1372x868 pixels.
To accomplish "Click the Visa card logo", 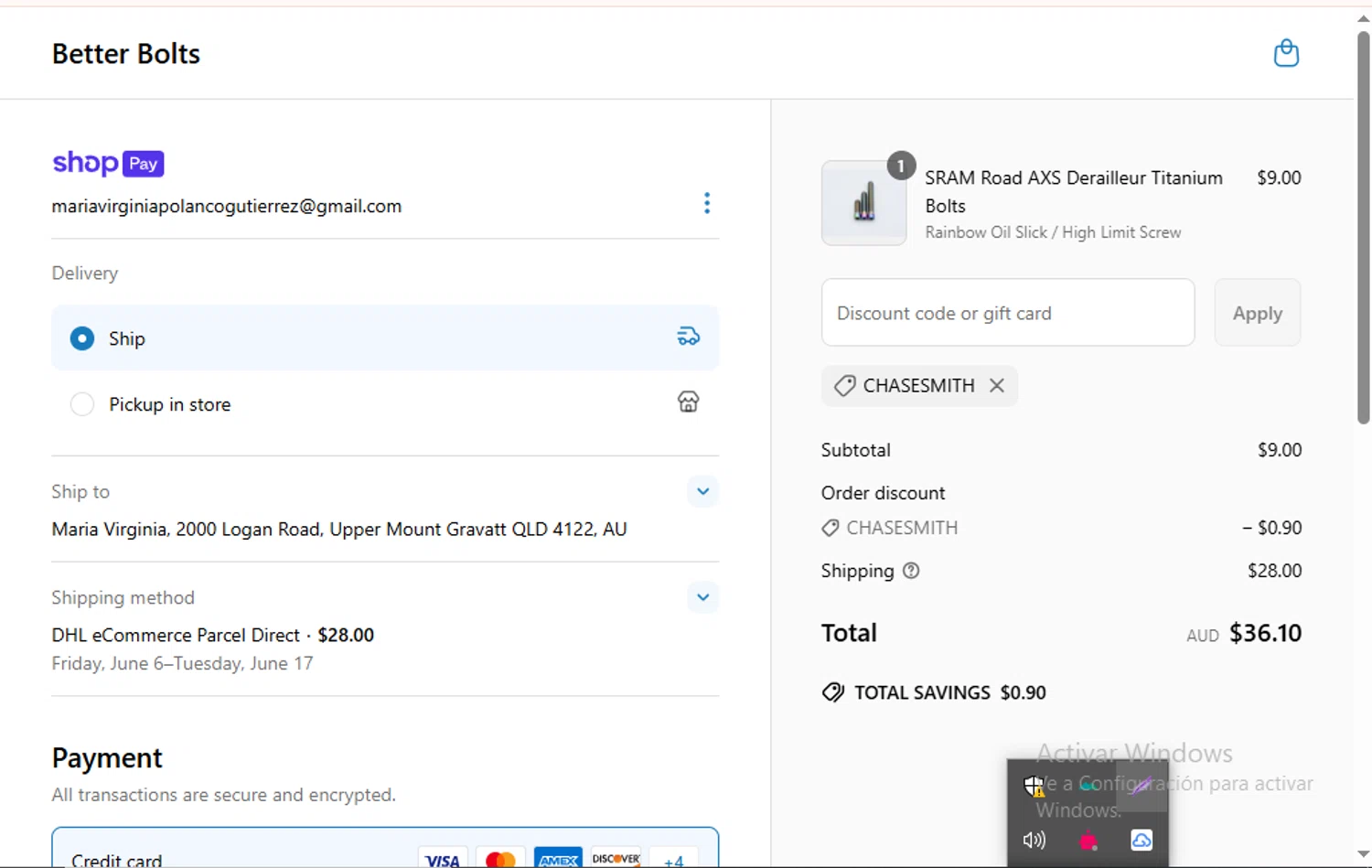I will point(443,860).
